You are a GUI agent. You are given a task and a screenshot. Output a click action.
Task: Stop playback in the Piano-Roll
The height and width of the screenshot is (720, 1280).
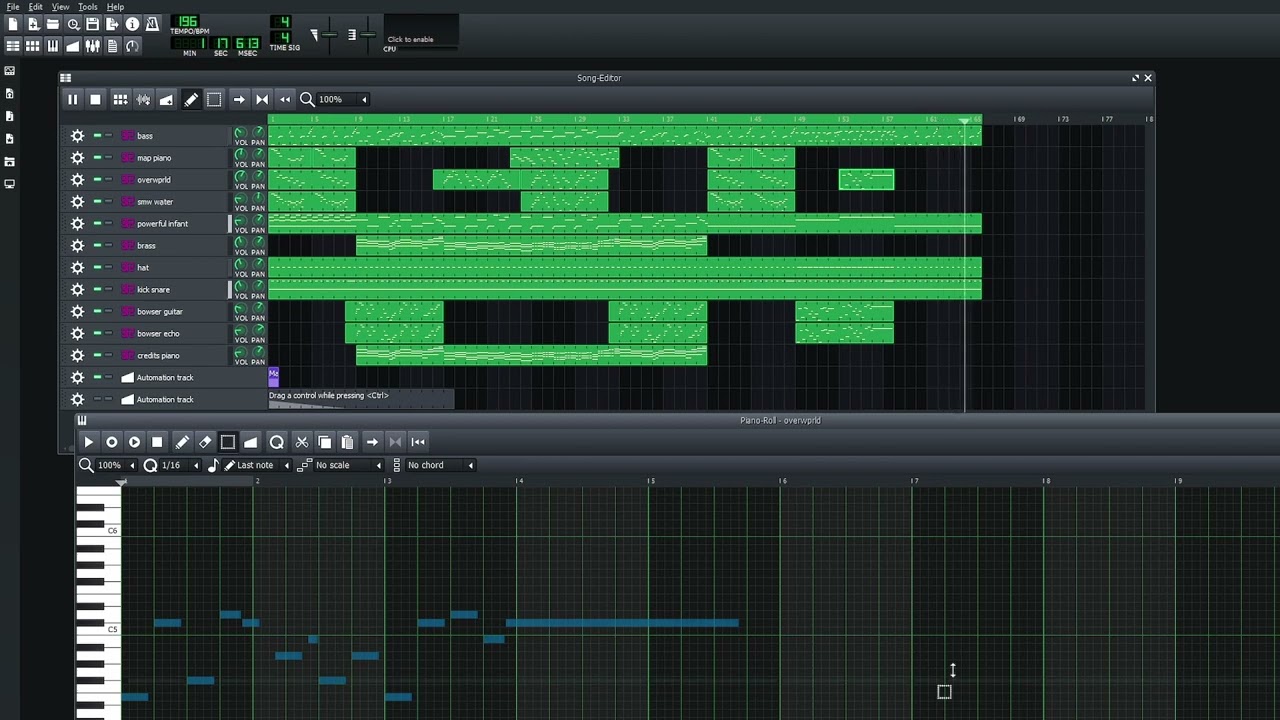click(157, 442)
